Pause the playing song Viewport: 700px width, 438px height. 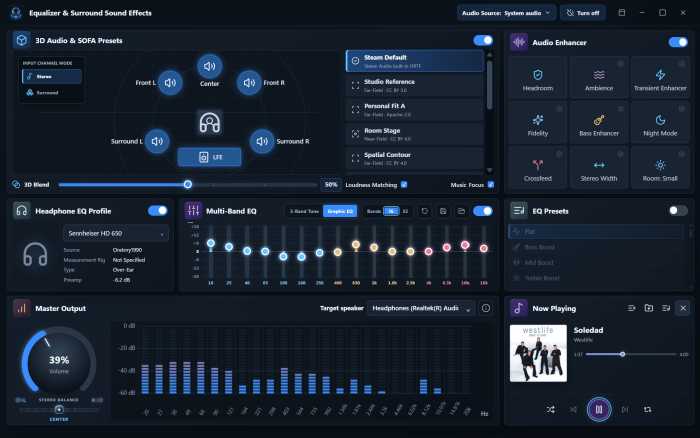click(x=599, y=409)
